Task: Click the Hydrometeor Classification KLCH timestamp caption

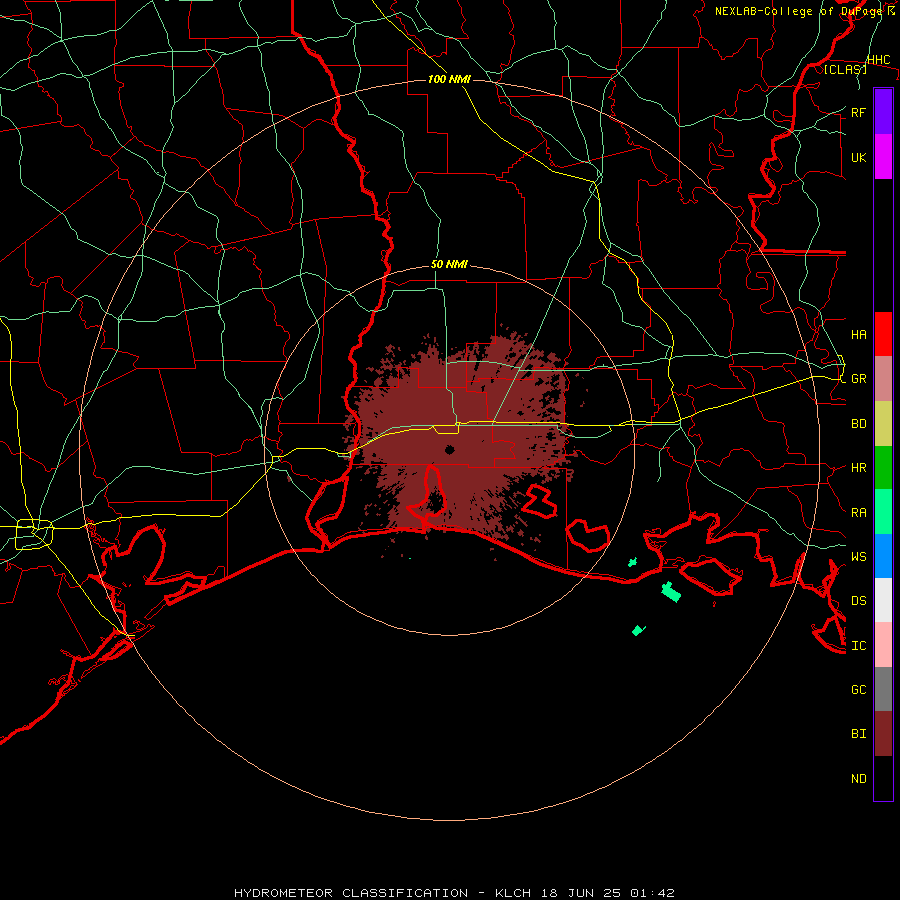Action: point(455,893)
